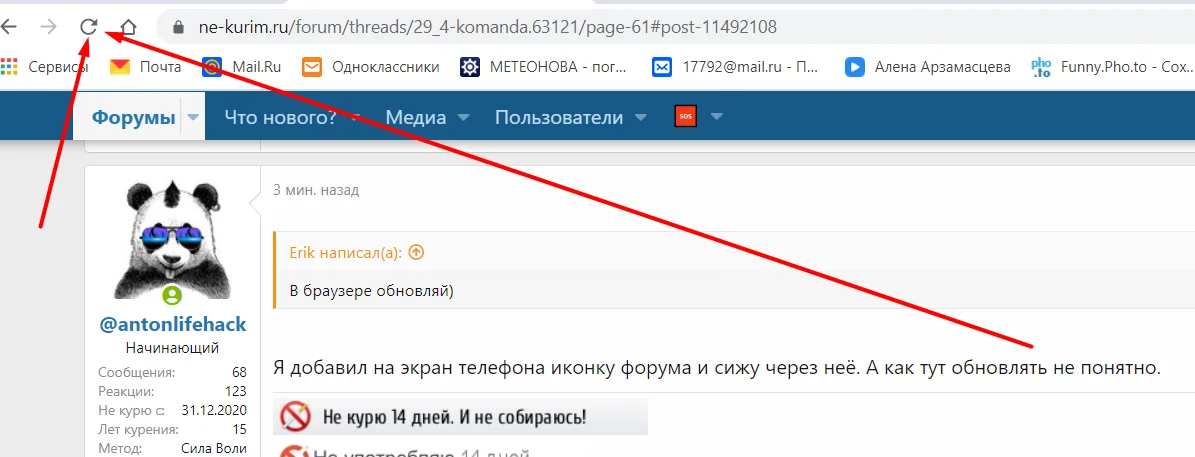Click the green online status badge
This screenshot has width=1195, height=457.
pyautogui.click(x=172, y=296)
